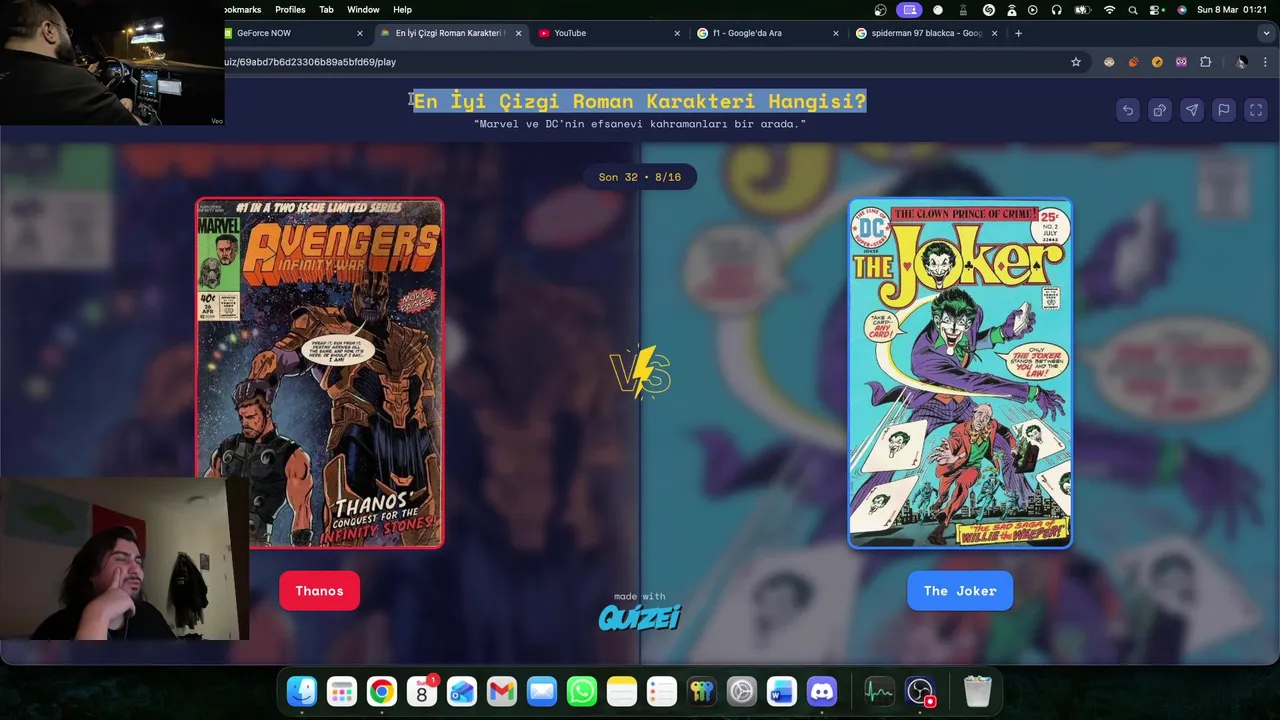Click the date and time display
Screen dimensions: 1280x720
(1232, 9)
